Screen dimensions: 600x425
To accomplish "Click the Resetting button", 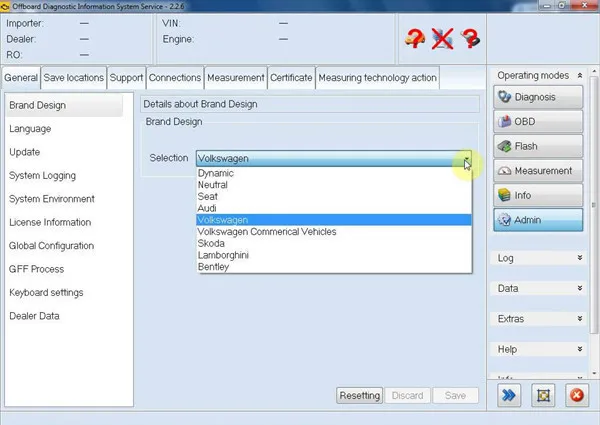I will coord(360,395).
